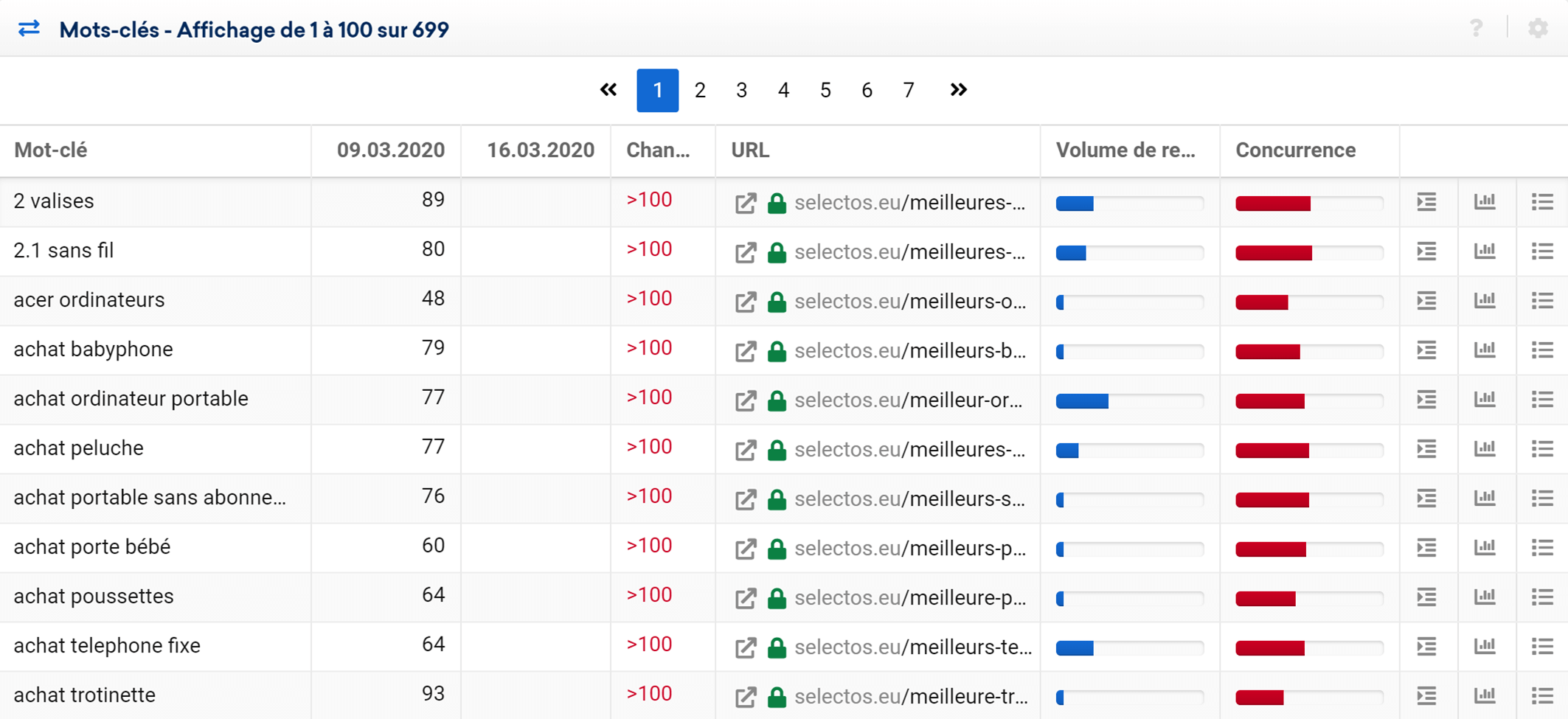Switch to page 7 of results

(909, 90)
